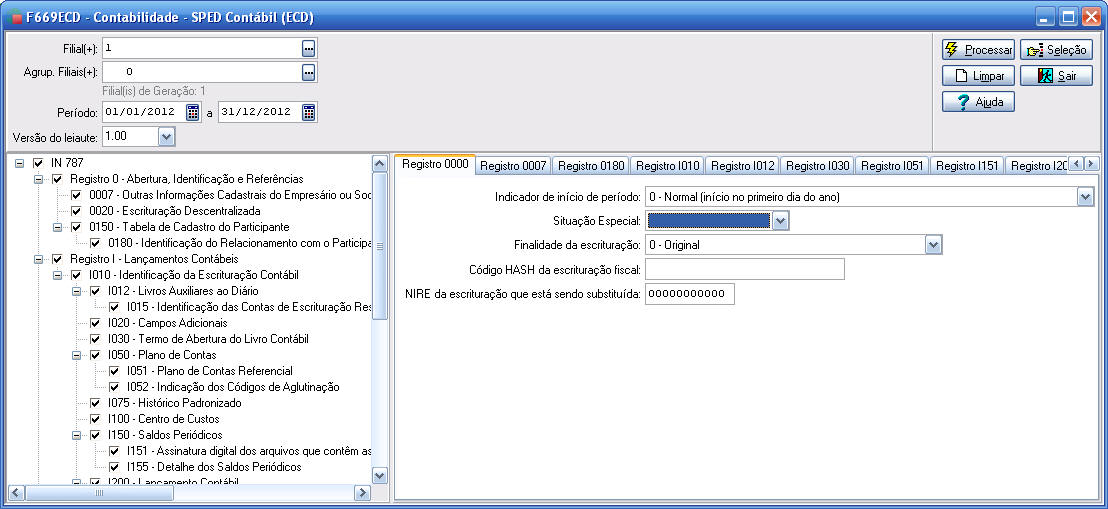Uncheck I075 Histórico Padronizado checkbox

click(95, 403)
